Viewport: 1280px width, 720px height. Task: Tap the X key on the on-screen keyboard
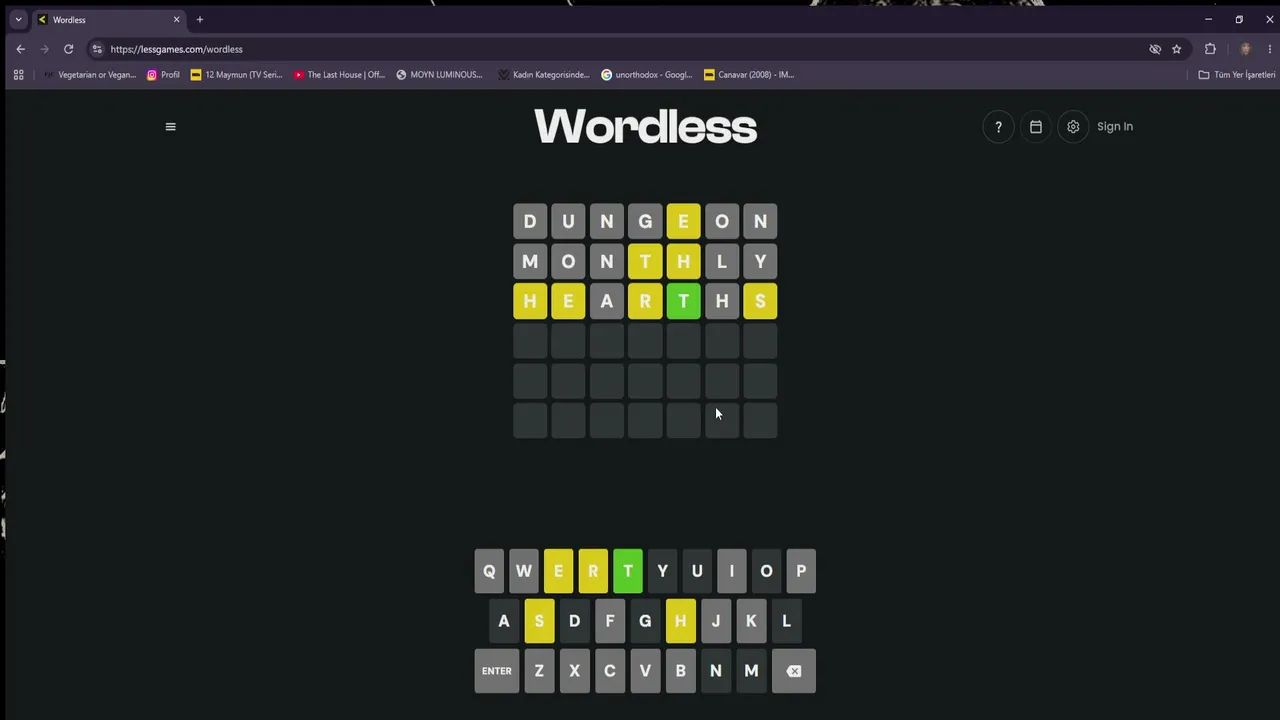point(574,671)
